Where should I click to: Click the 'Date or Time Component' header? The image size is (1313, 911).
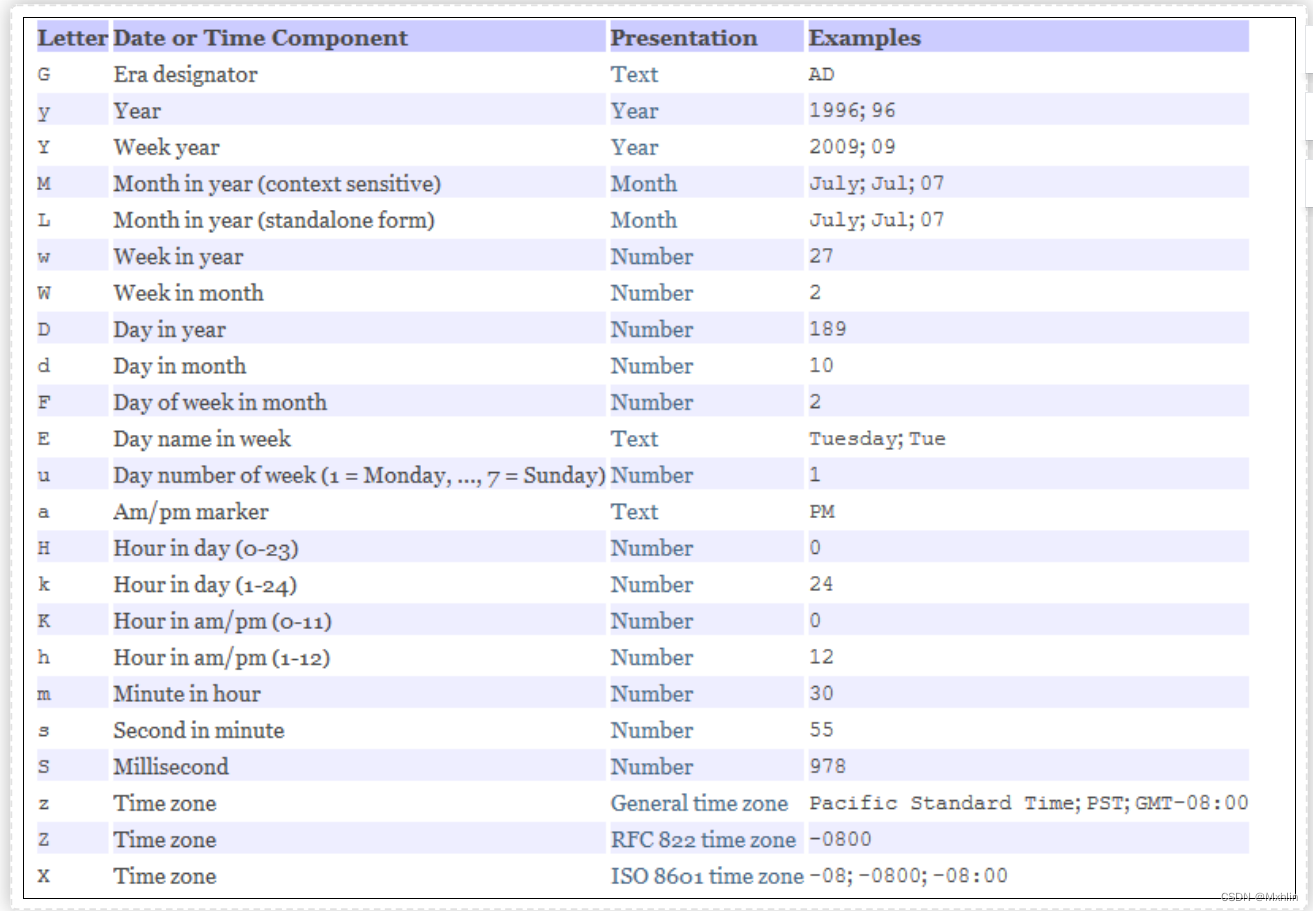pyautogui.click(x=260, y=38)
